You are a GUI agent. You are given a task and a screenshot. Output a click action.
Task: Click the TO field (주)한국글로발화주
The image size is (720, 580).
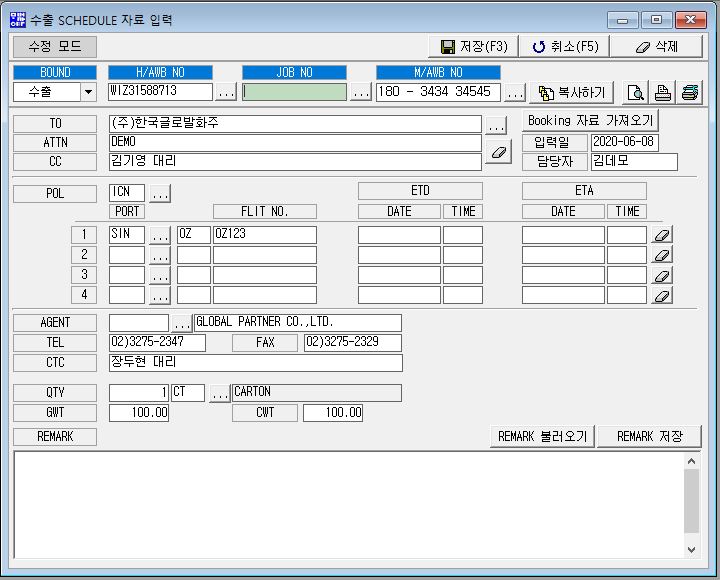(295, 124)
